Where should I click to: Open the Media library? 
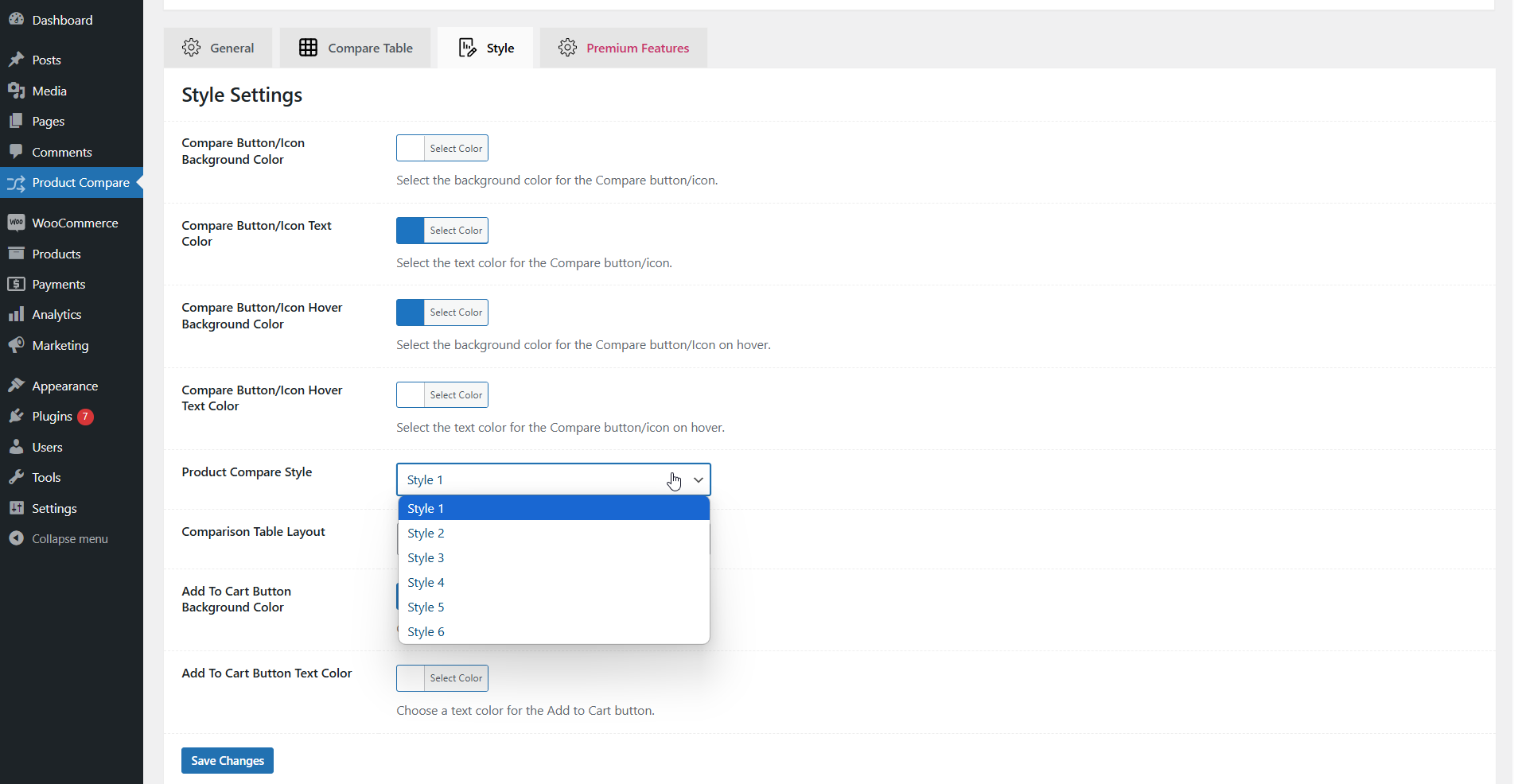49,91
